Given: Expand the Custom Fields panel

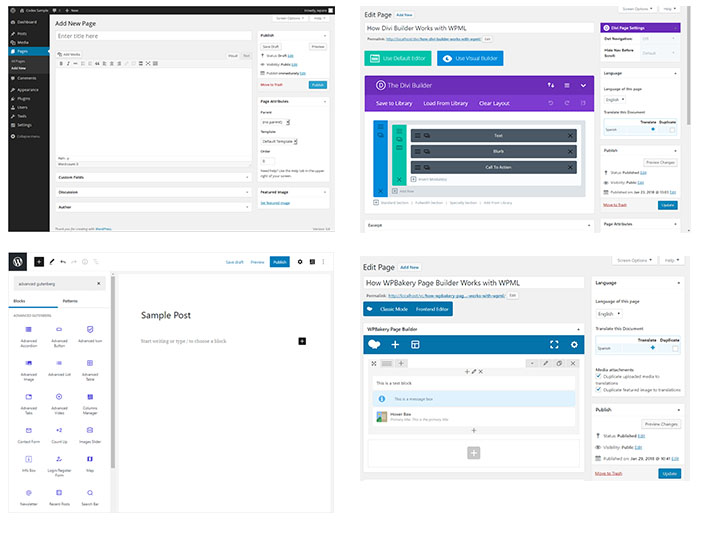Looking at the screenshot, I should coord(153,178).
